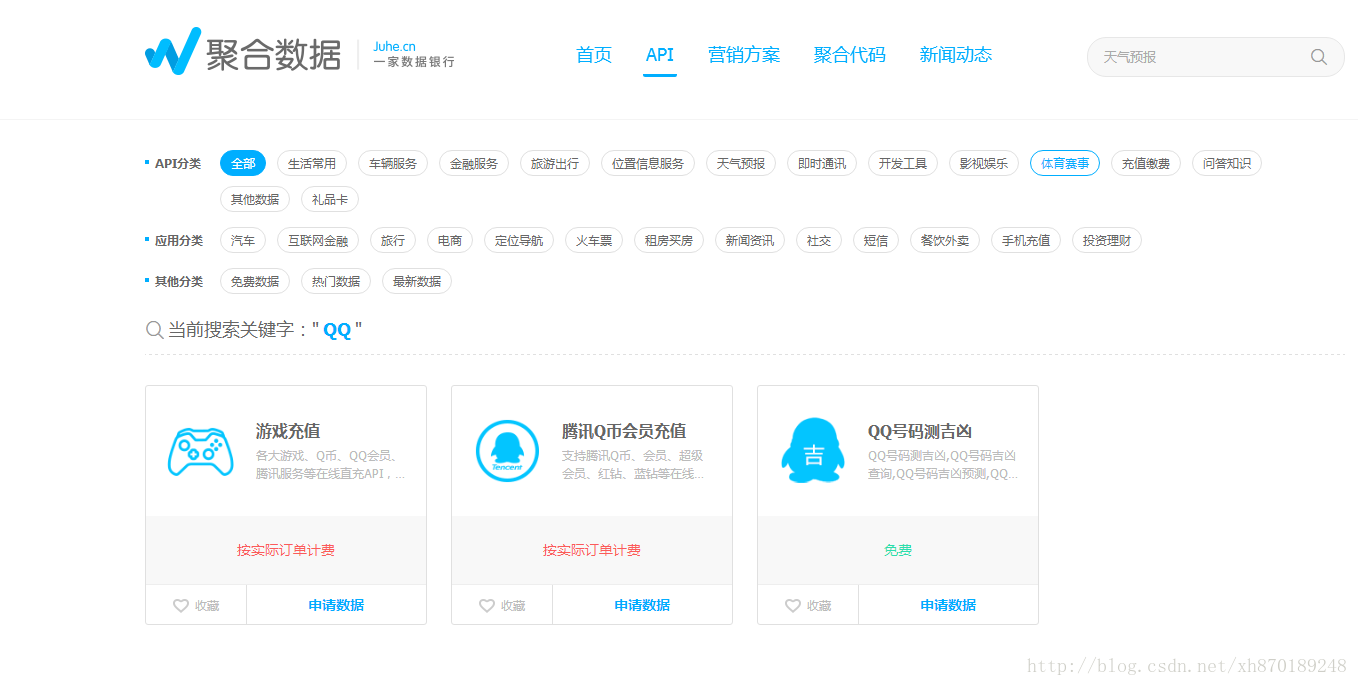Filter by 餐饮外卖 application category
The width and height of the screenshot is (1358, 686).
click(945, 240)
